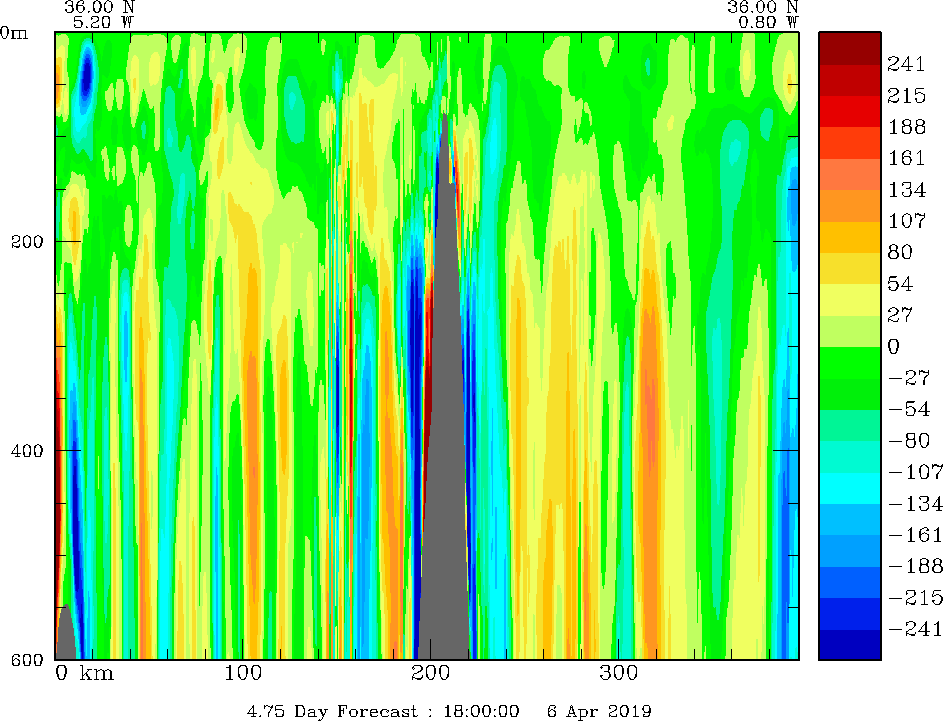943x721 pixels.
Task: Click the '161' colorbar label
Action: 906,158
